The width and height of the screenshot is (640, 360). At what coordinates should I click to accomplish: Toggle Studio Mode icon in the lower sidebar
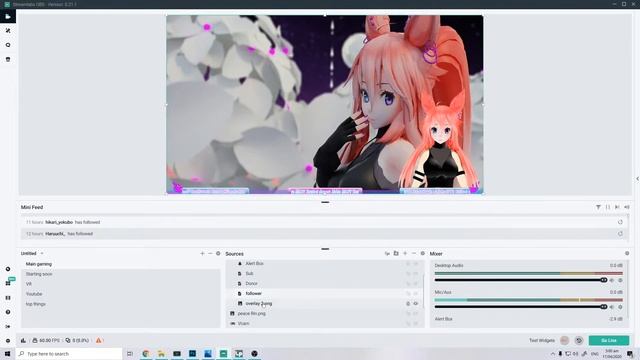[8, 298]
